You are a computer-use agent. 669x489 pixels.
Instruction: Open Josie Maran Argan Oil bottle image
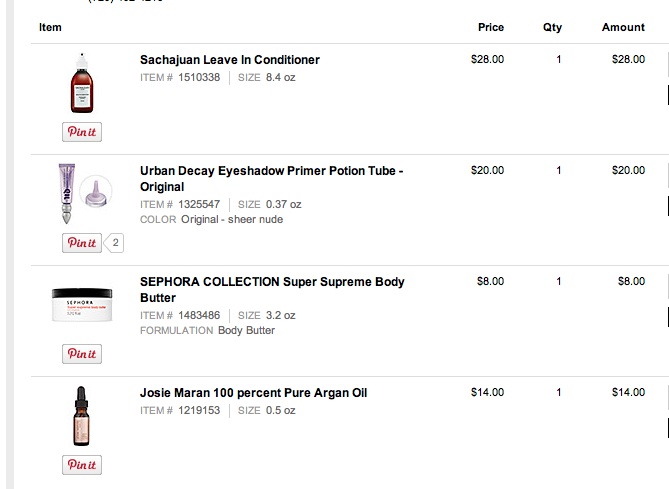(81, 416)
